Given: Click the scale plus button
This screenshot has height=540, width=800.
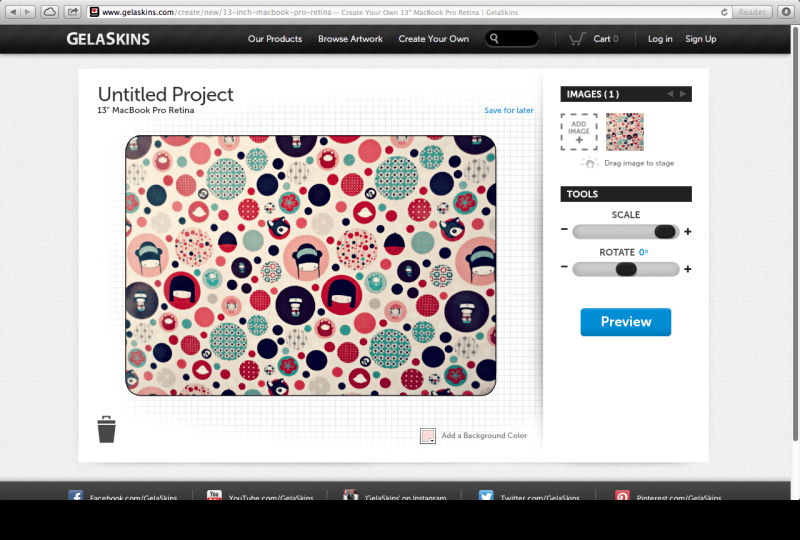Looking at the screenshot, I should click(x=688, y=232).
